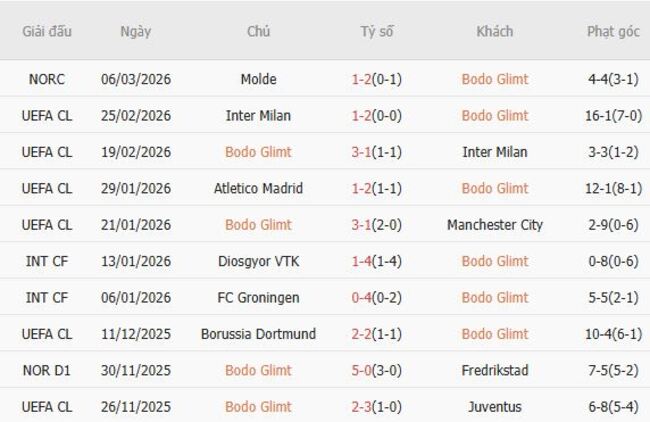Click the NORC league label
650x422 pixels.
(47, 79)
